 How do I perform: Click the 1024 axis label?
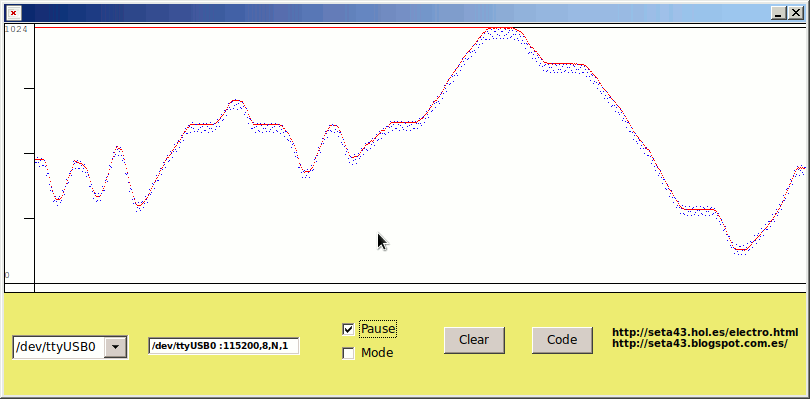(16, 29)
